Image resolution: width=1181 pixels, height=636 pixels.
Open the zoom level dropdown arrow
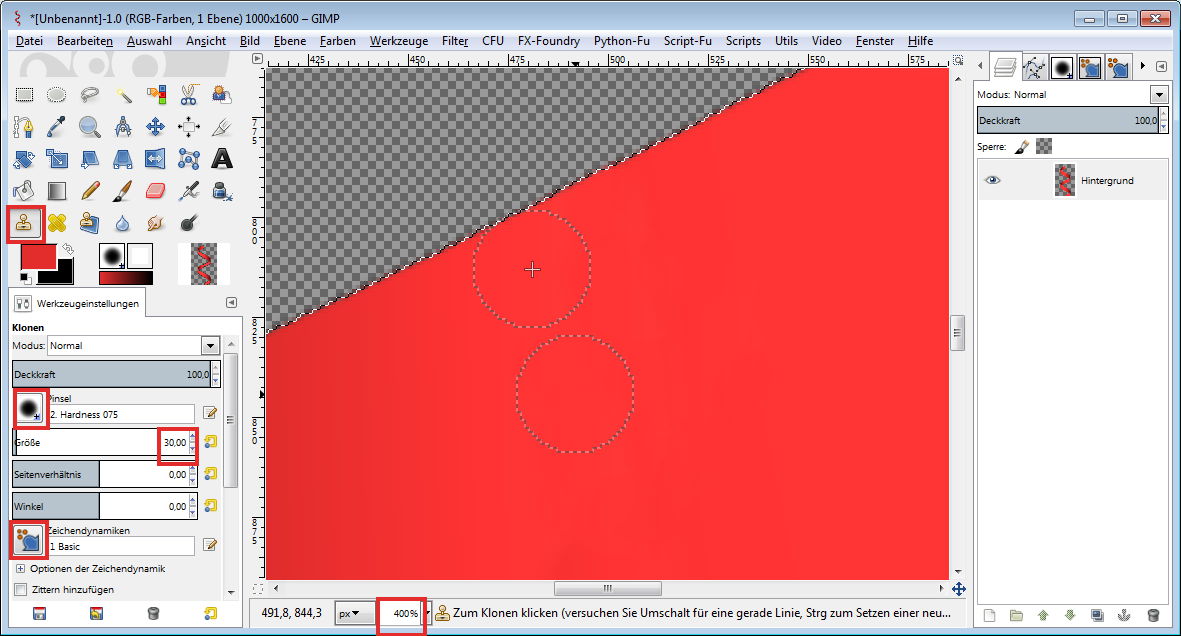[x=427, y=613]
